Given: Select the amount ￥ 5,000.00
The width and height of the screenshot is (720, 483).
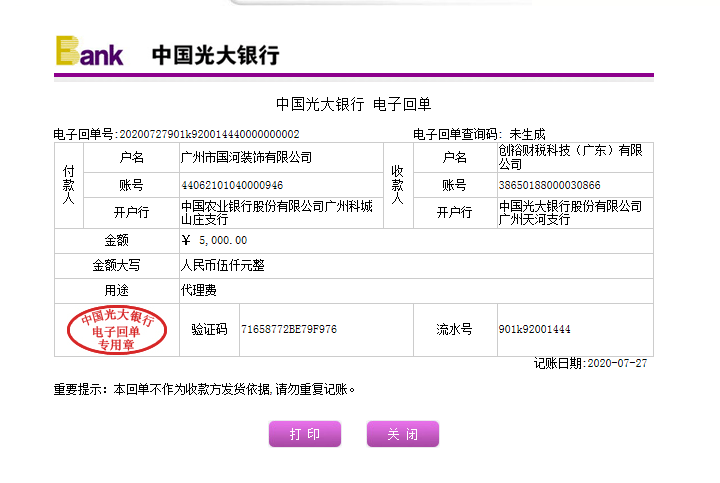Looking at the screenshot, I should [214, 240].
